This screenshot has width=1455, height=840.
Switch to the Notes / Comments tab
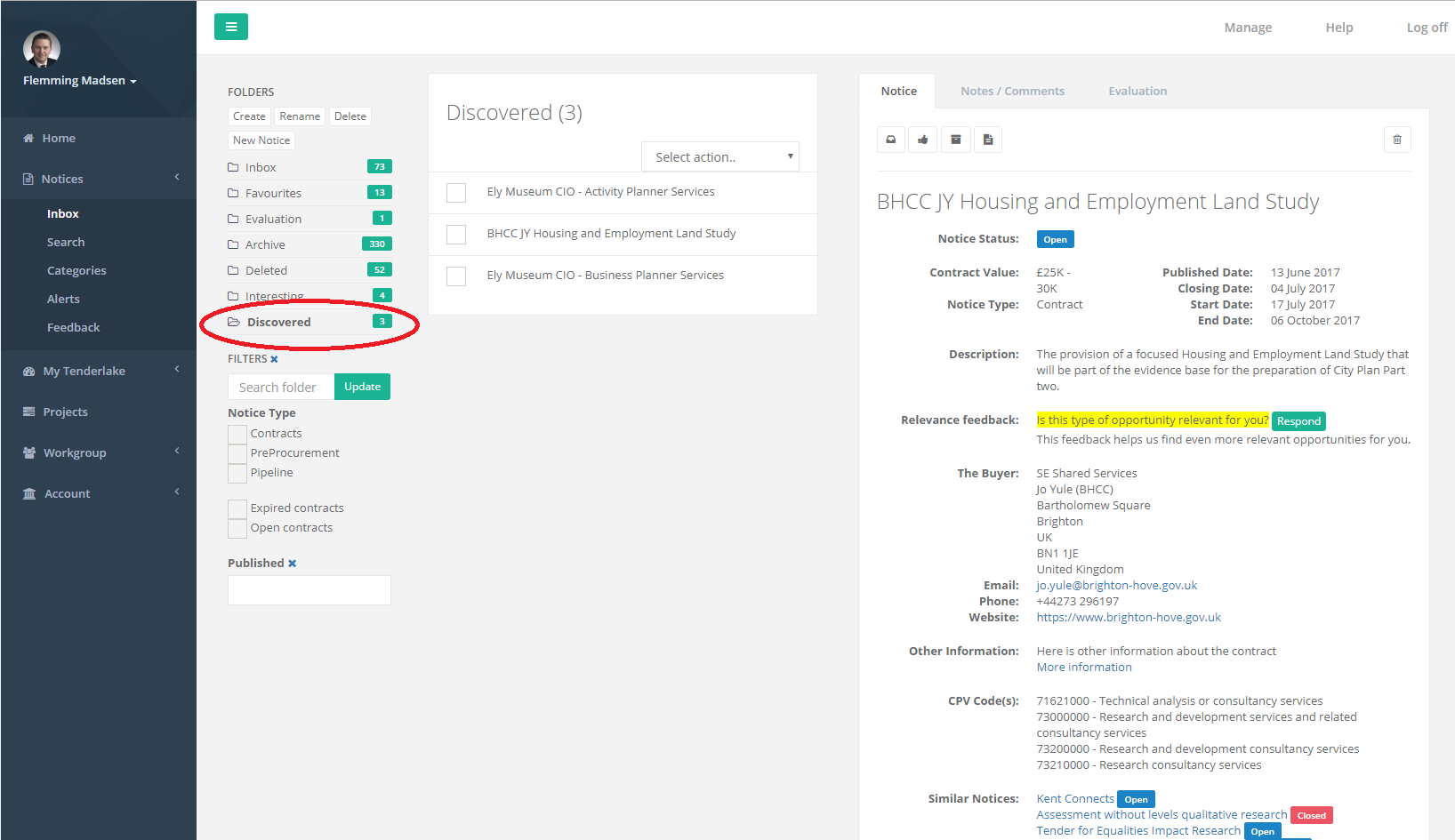point(1012,92)
